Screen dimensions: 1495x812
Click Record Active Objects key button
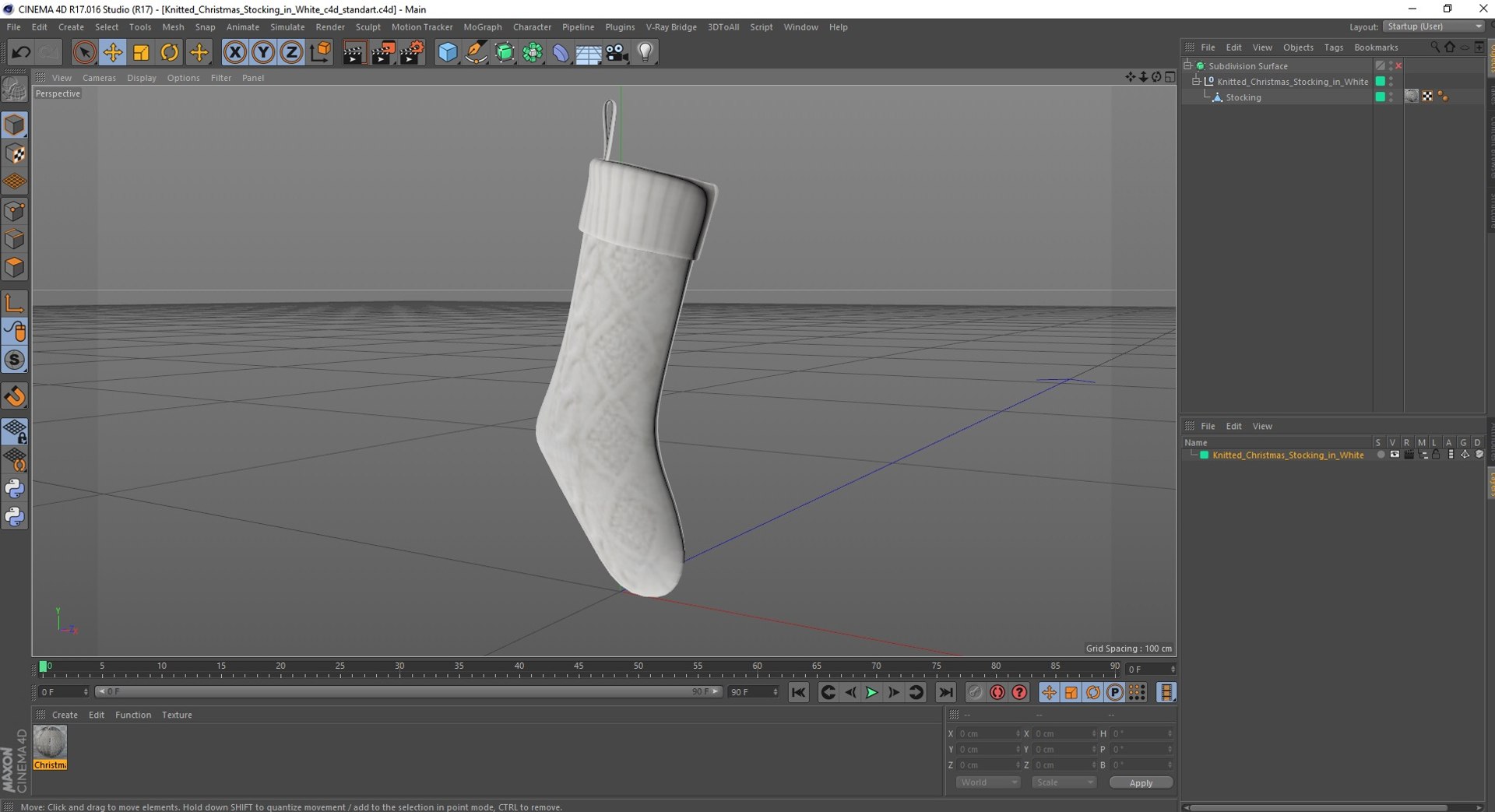pos(975,692)
